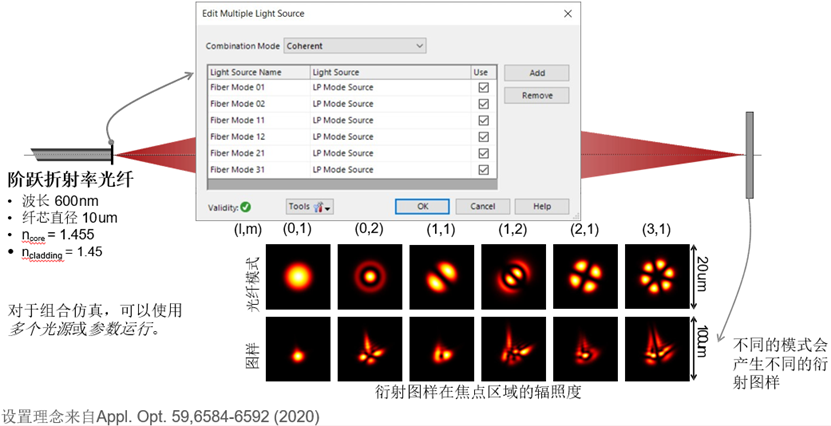
Task: Toggle Use checkbox for Fiber Mode 11
Action: [483, 120]
